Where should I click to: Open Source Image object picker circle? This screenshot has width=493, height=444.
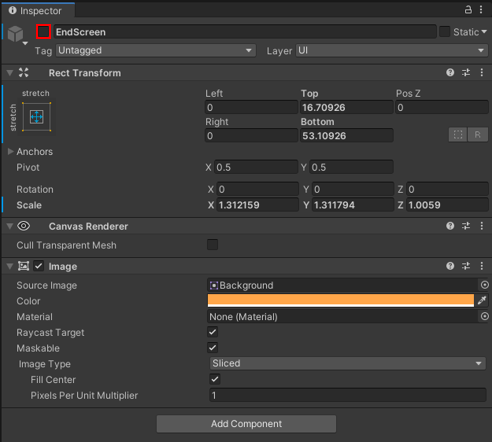484,285
